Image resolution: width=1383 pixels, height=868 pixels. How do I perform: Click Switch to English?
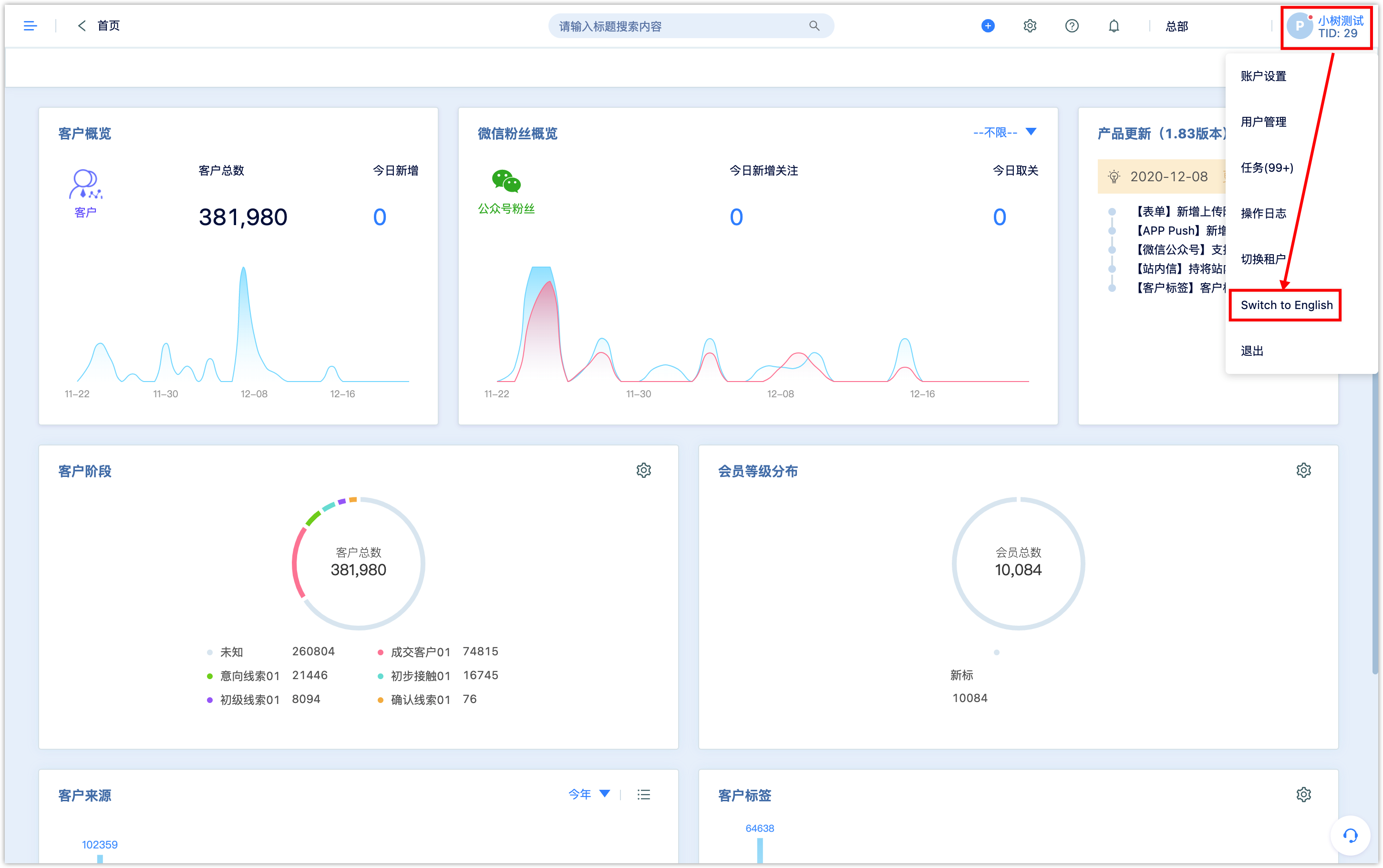pos(1286,305)
